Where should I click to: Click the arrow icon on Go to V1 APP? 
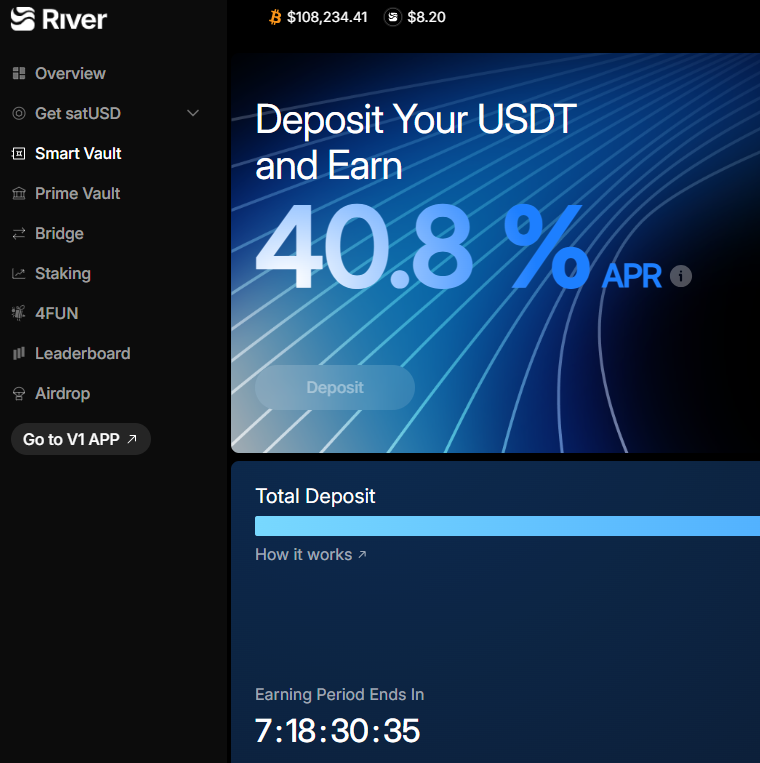pos(132,439)
